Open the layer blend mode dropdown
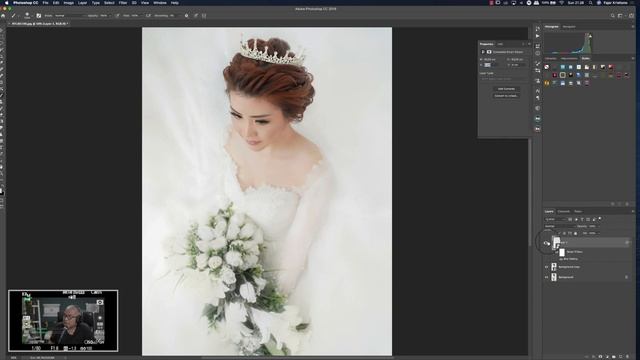The width and height of the screenshot is (640, 360). [x=560, y=226]
